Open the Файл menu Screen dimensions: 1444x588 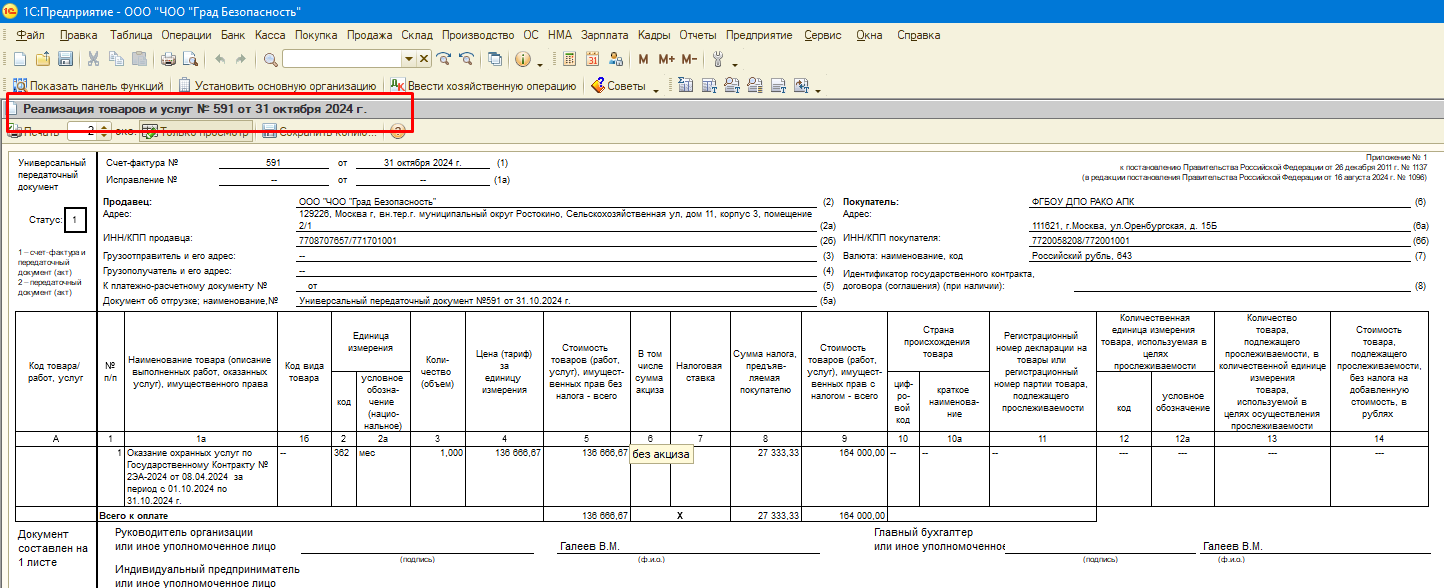(31, 35)
